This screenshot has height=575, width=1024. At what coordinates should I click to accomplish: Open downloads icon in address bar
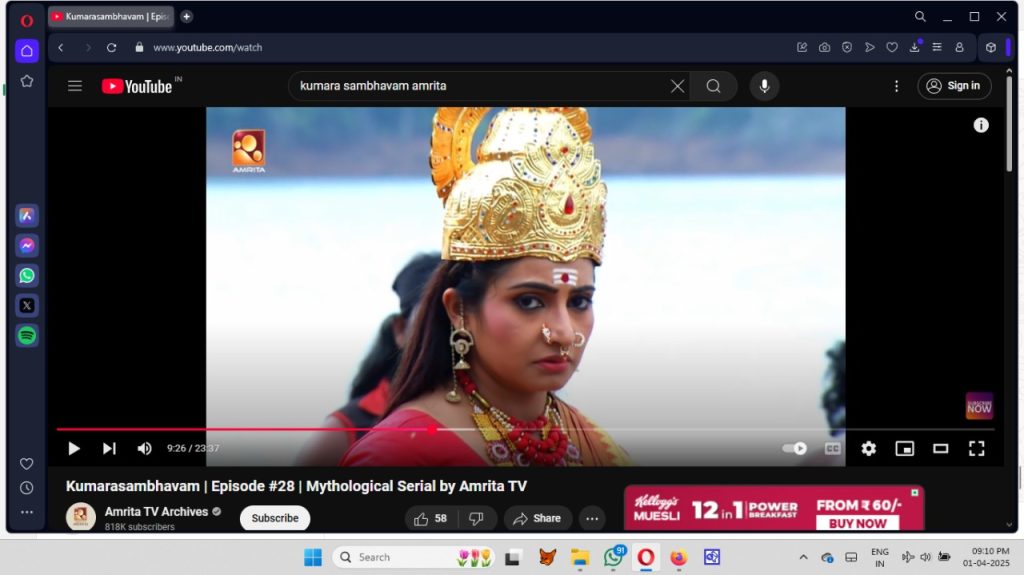(915, 47)
